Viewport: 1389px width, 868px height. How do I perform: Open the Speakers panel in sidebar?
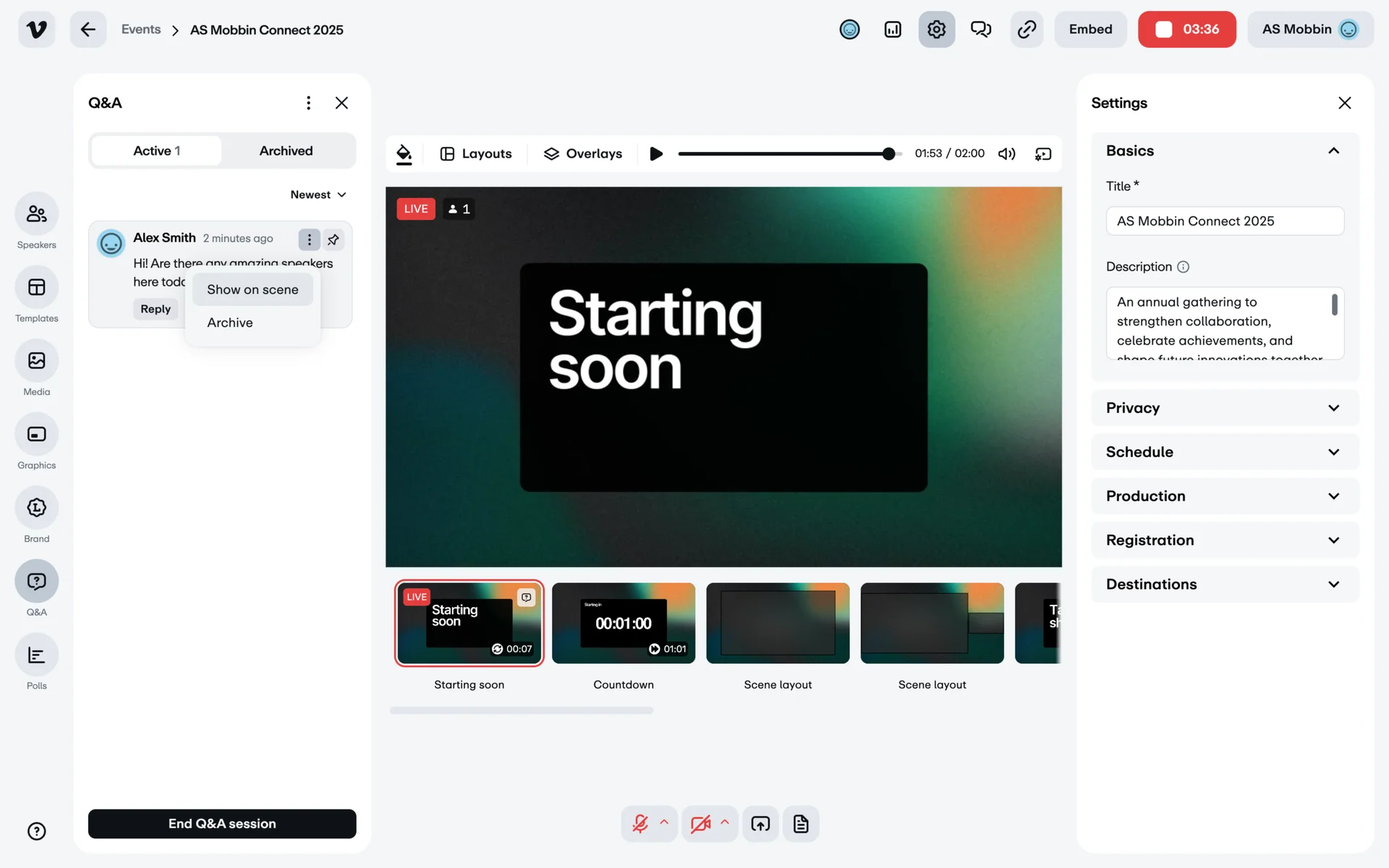click(x=36, y=214)
